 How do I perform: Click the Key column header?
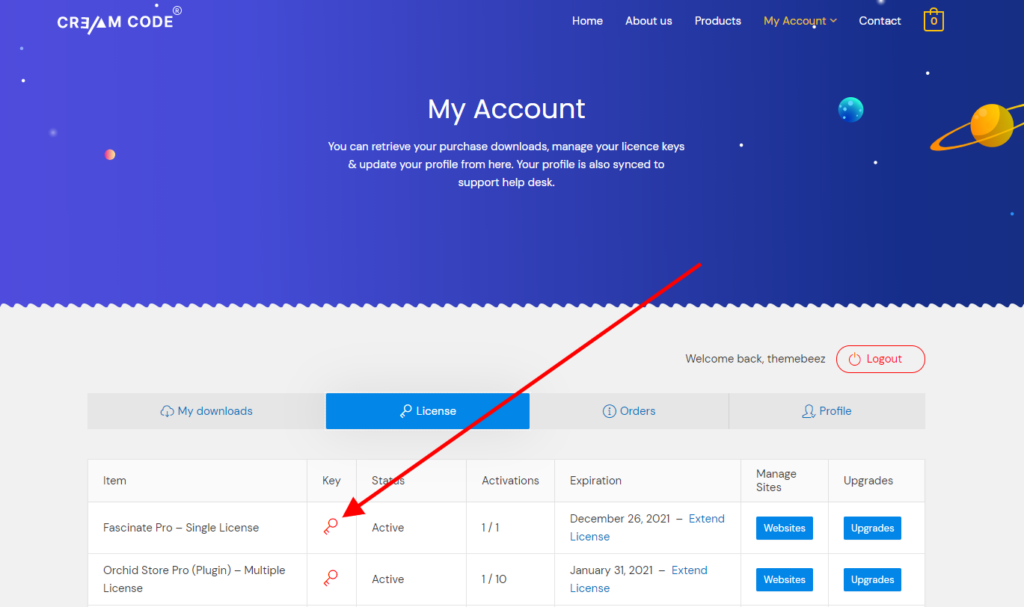[331, 480]
